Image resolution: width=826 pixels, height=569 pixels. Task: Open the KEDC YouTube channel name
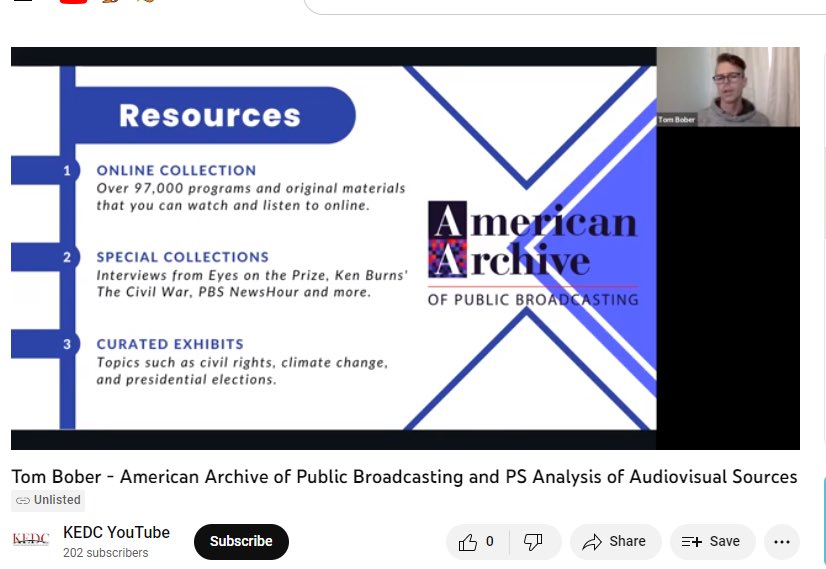116,533
